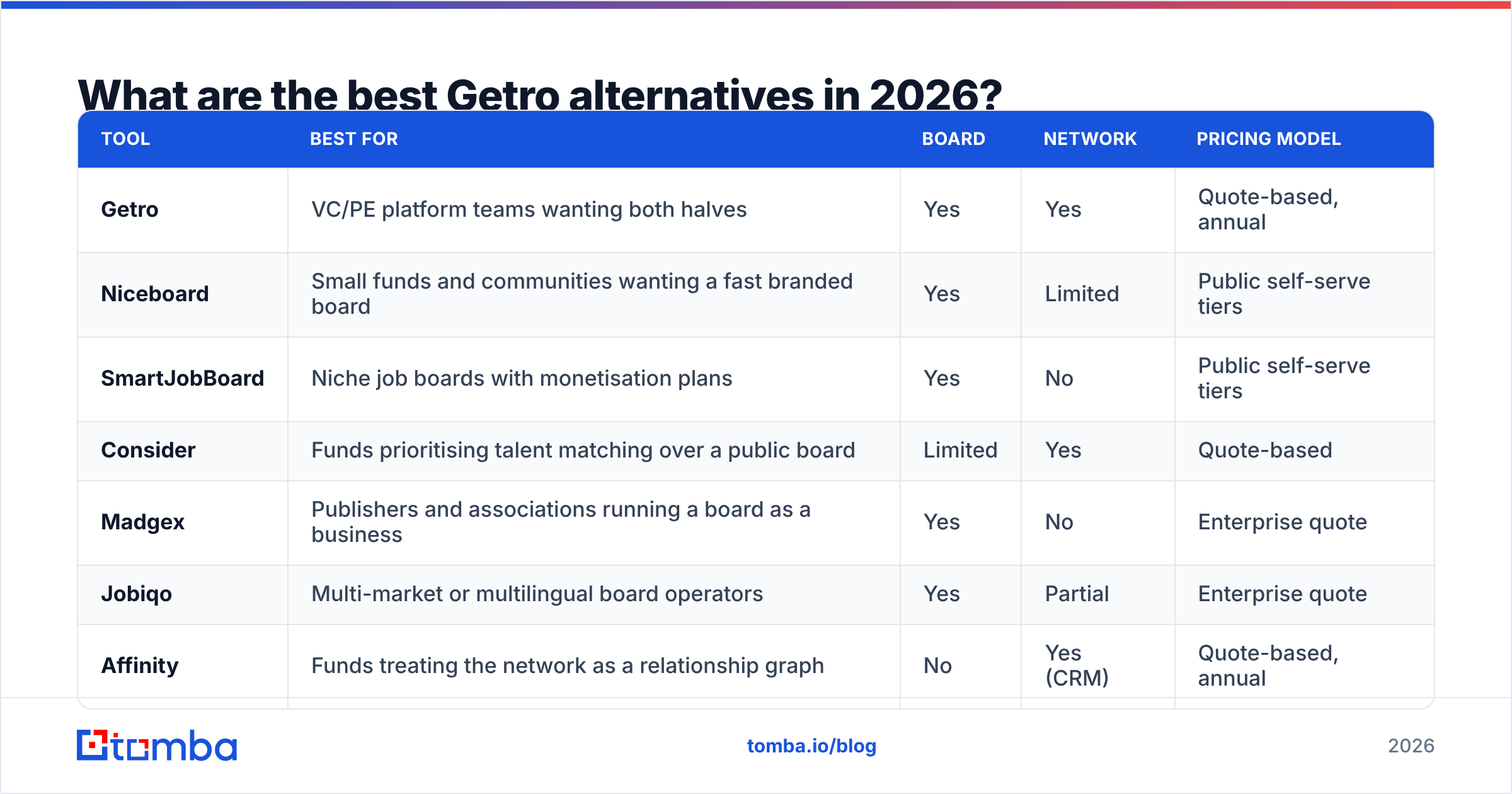This screenshot has height=794, width=1512.
Task: Click the 'Limited' board cell for Consider
Action: [960, 450]
